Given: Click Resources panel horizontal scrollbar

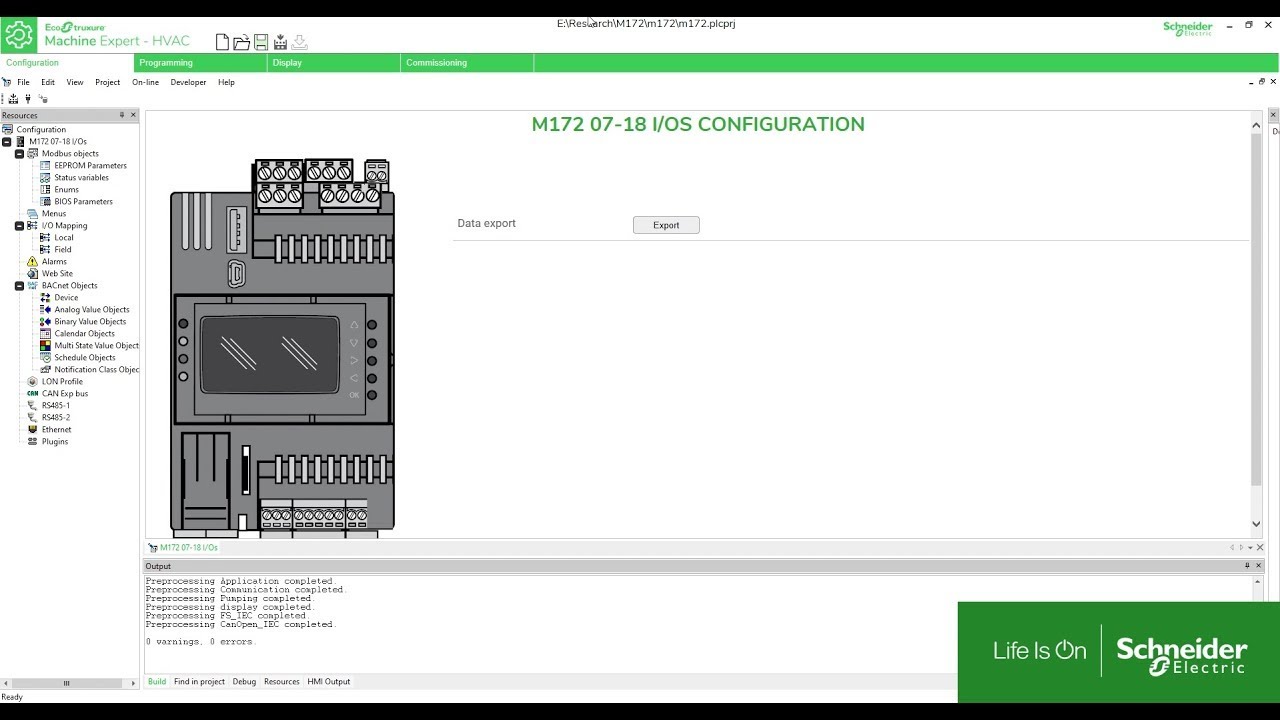Looking at the screenshot, I should [67, 684].
